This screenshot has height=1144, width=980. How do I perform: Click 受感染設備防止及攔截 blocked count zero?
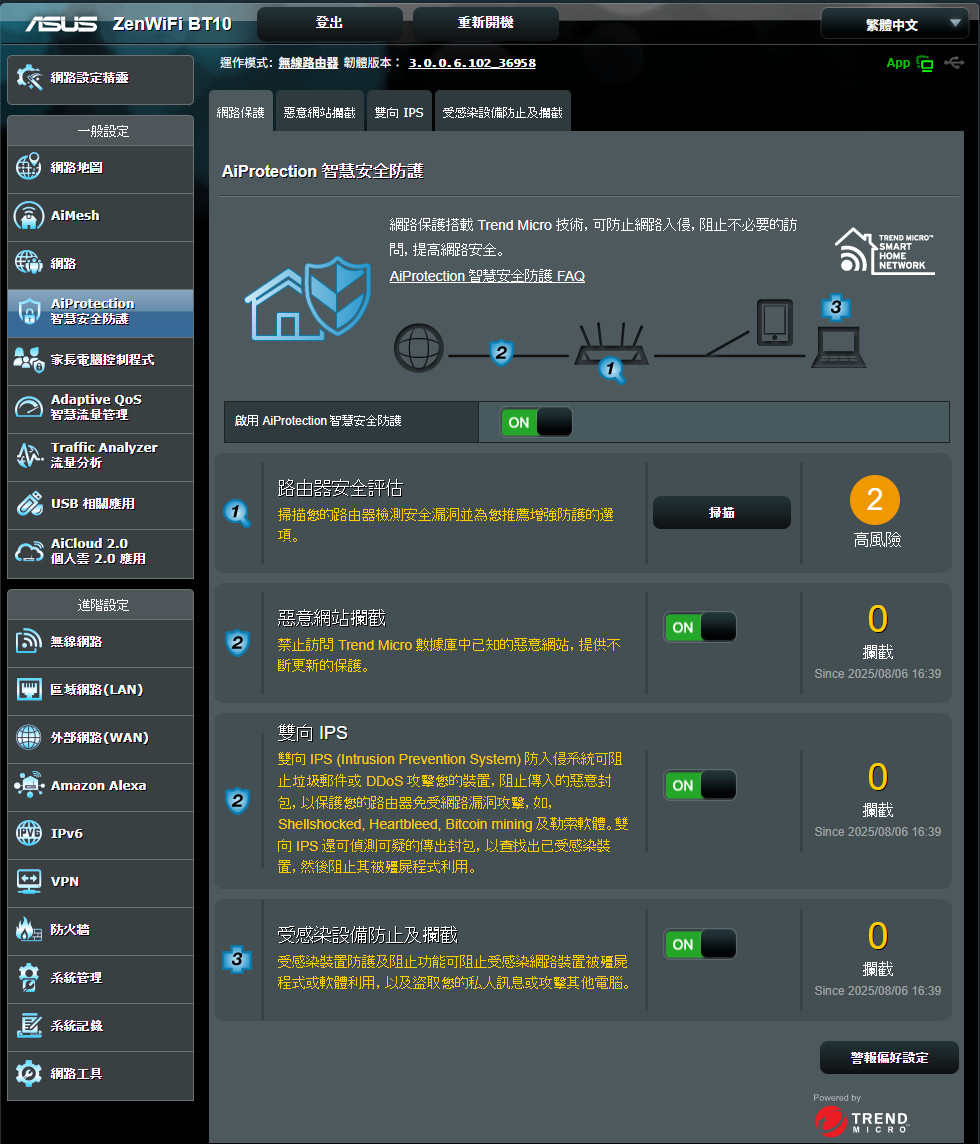click(878, 936)
